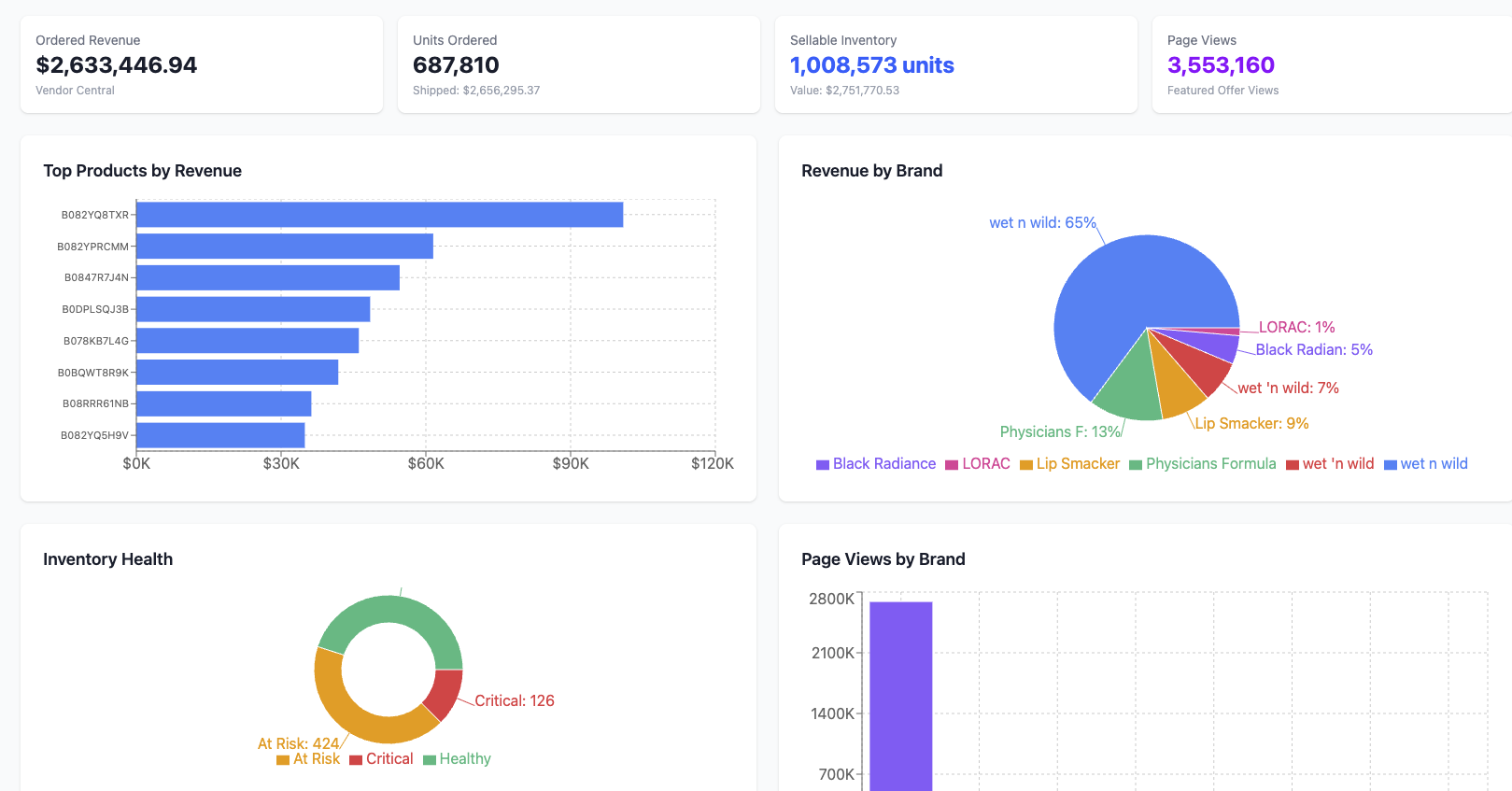The width and height of the screenshot is (1512, 791).
Task: Click the revenue bar for B0DPLSQJ3B
Action: point(253,309)
